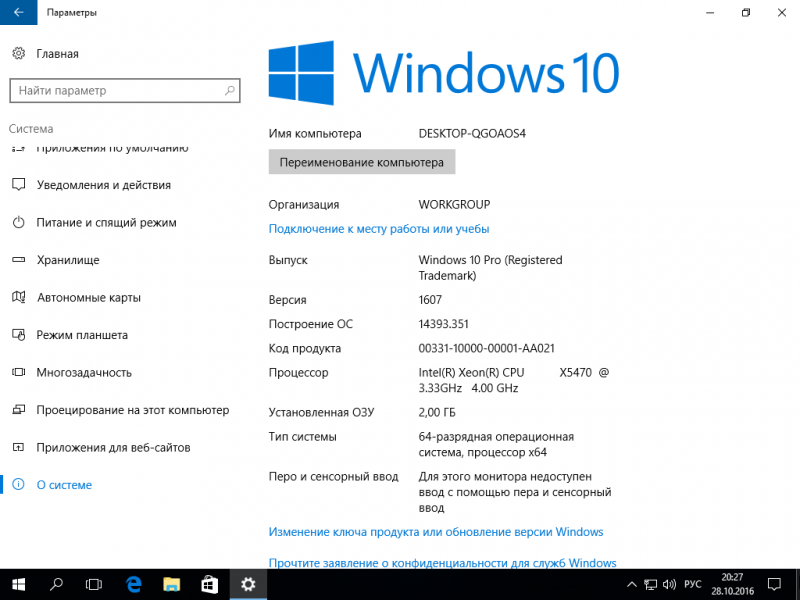Open Подключение к месту работы или учебы link

[379, 229]
